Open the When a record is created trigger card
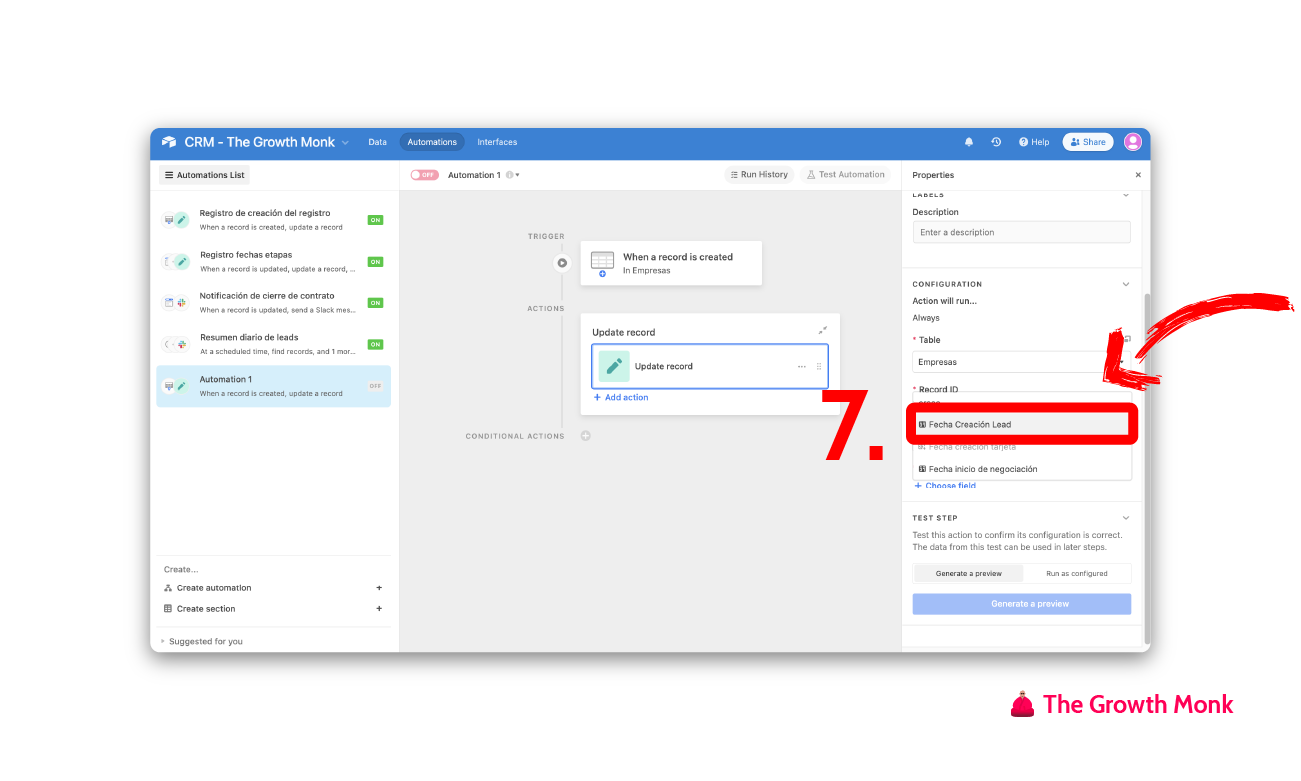This screenshot has width=1301, height=781. click(671, 263)
